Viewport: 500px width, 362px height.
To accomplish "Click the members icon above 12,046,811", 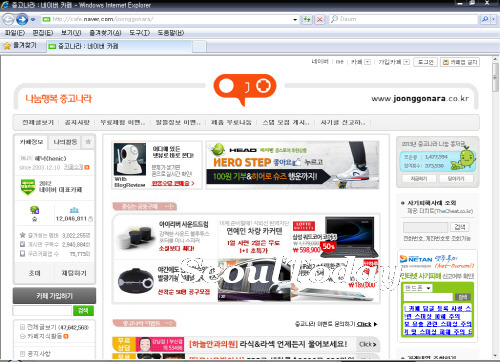I will pyautogui.click(x=74, y=210).
